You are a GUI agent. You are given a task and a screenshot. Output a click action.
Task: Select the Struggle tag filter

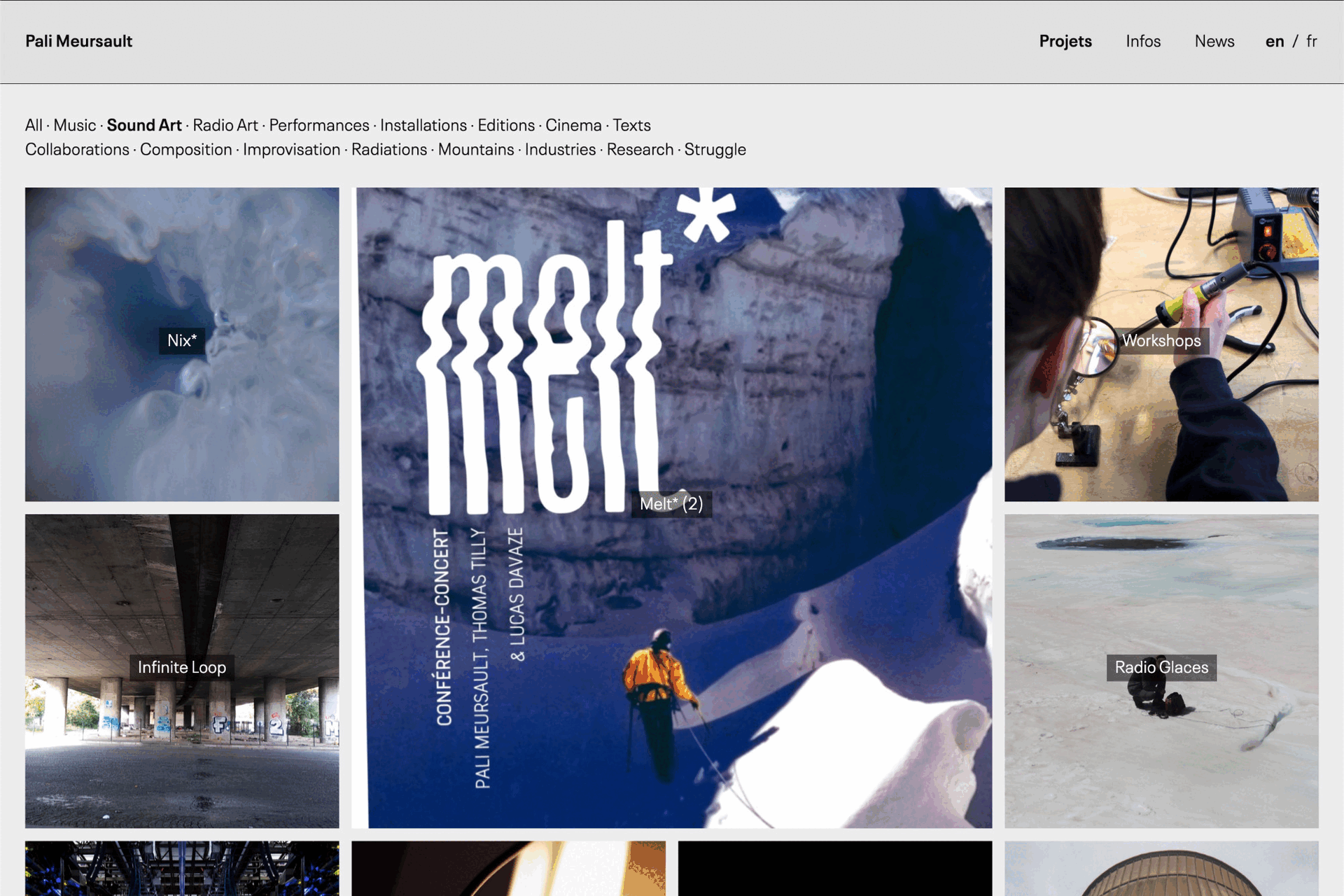(714, 150)
